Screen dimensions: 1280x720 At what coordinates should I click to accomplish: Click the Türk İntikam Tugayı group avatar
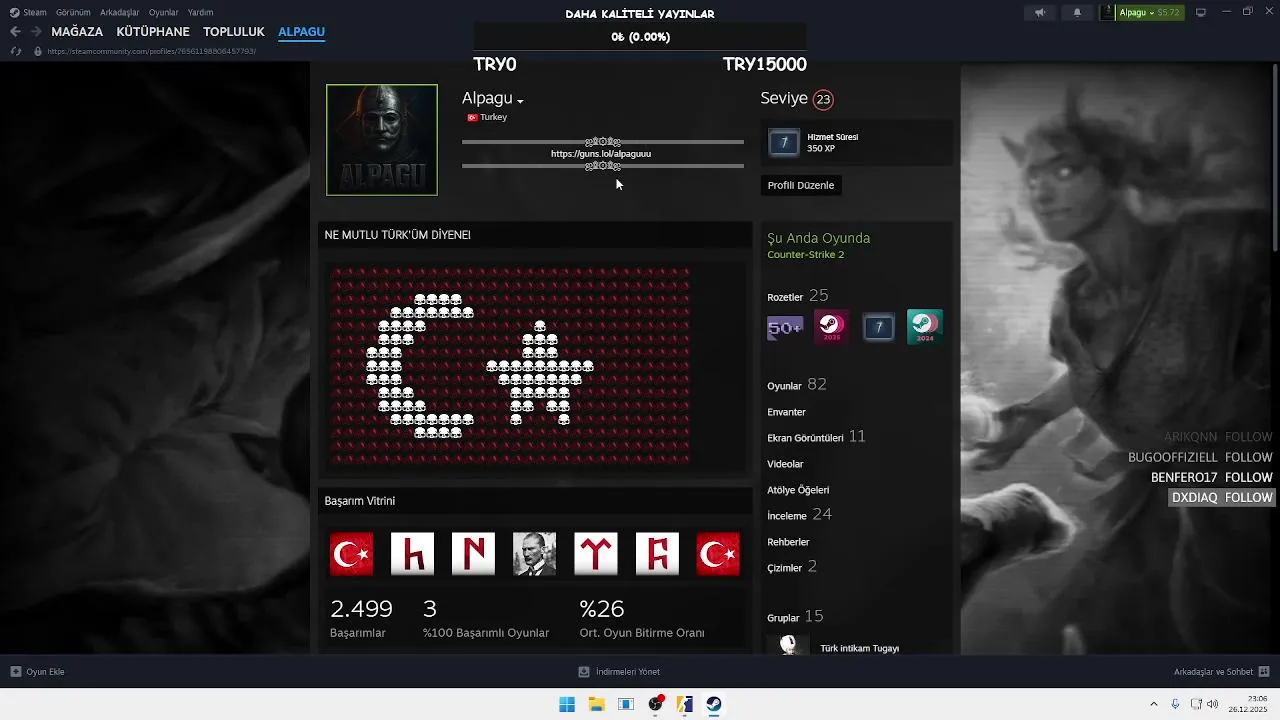click(788, 645)
